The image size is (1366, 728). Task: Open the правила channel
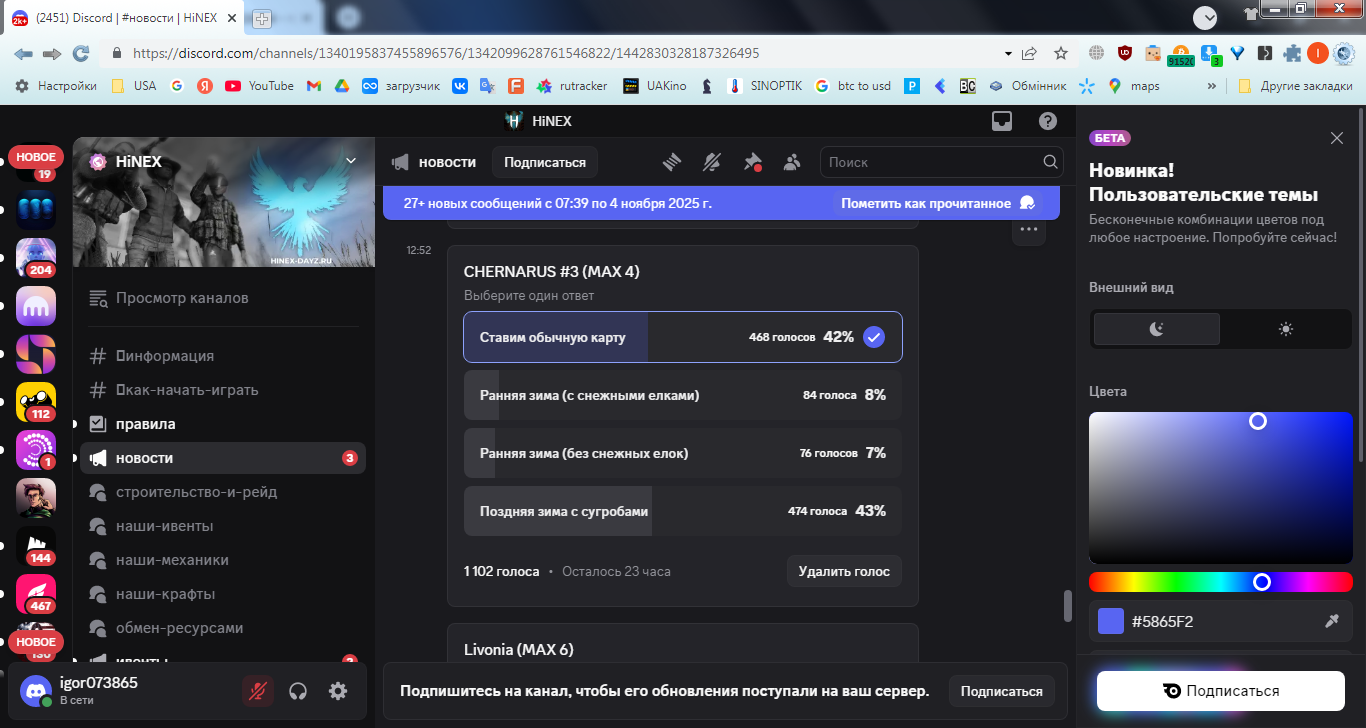click(223, 424)
